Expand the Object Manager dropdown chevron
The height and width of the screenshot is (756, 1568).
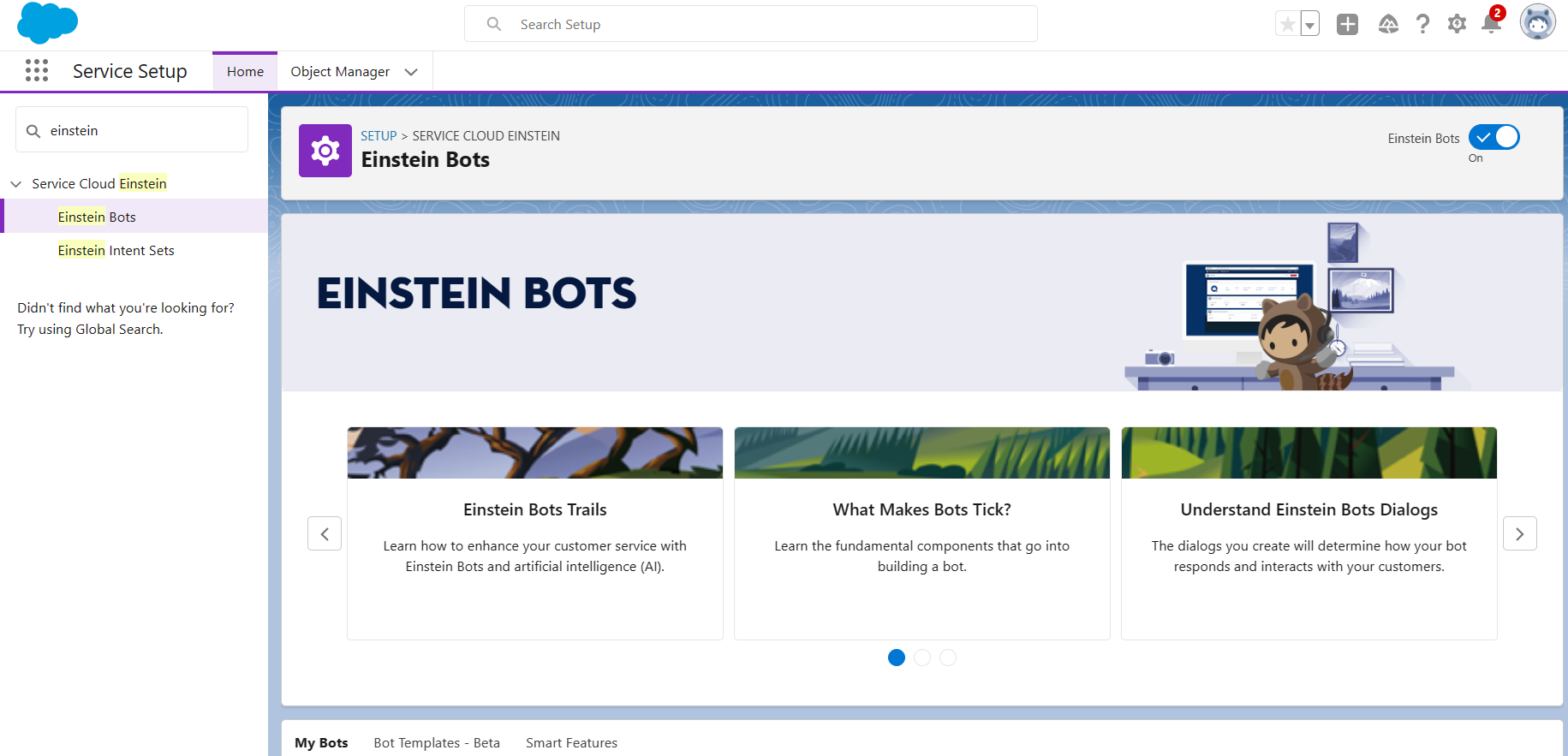coord(411,72)
